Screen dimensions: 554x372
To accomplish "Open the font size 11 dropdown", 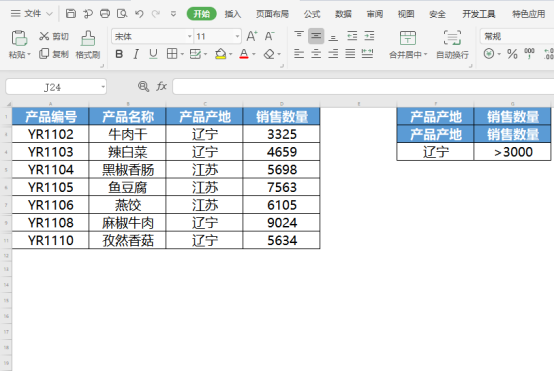I will tap(237, 36).
